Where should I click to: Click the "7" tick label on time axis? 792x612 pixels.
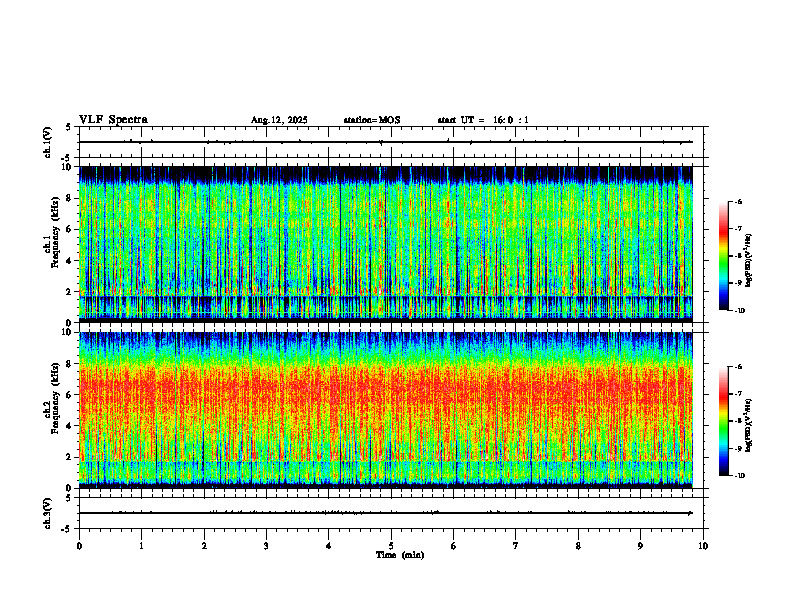pos(516,546)
